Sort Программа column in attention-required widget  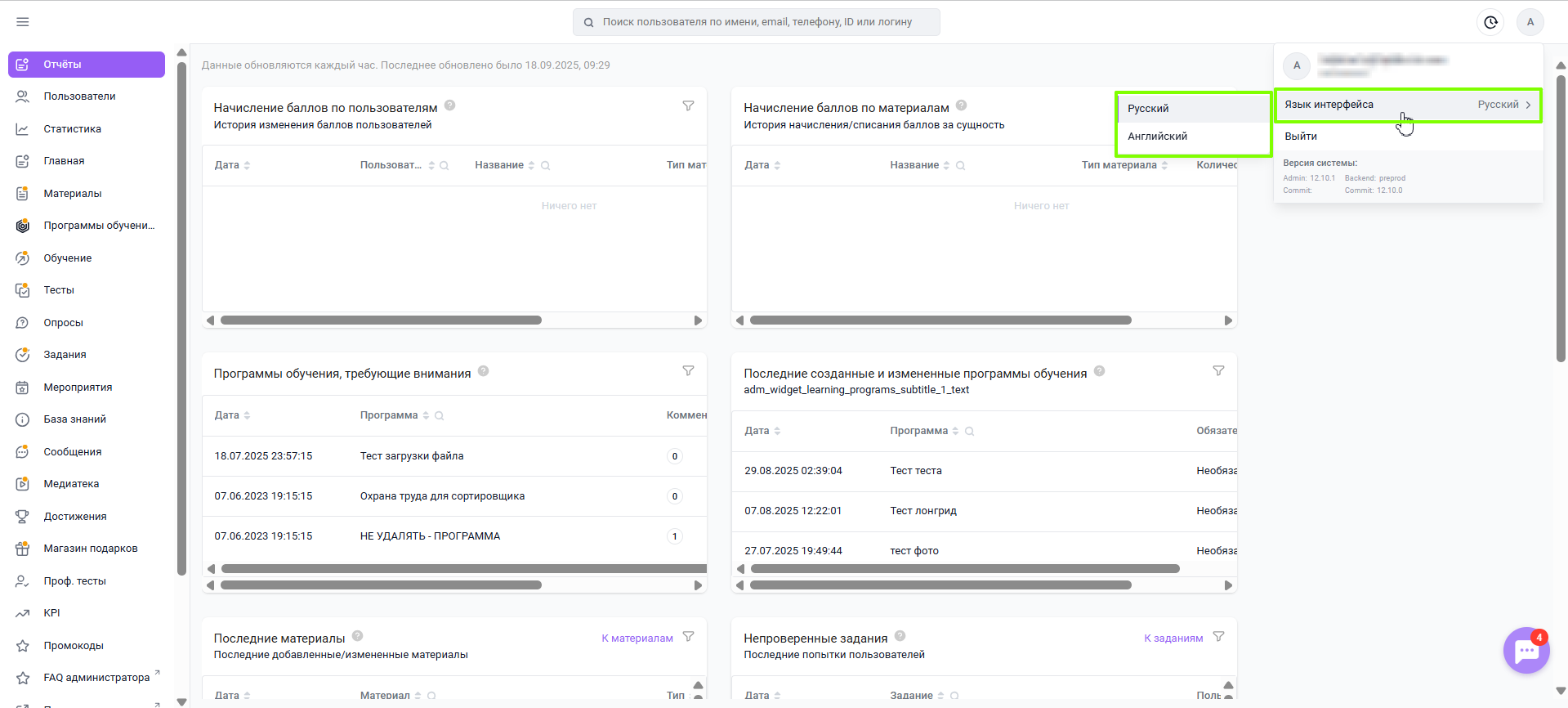[x=426, y=415]
